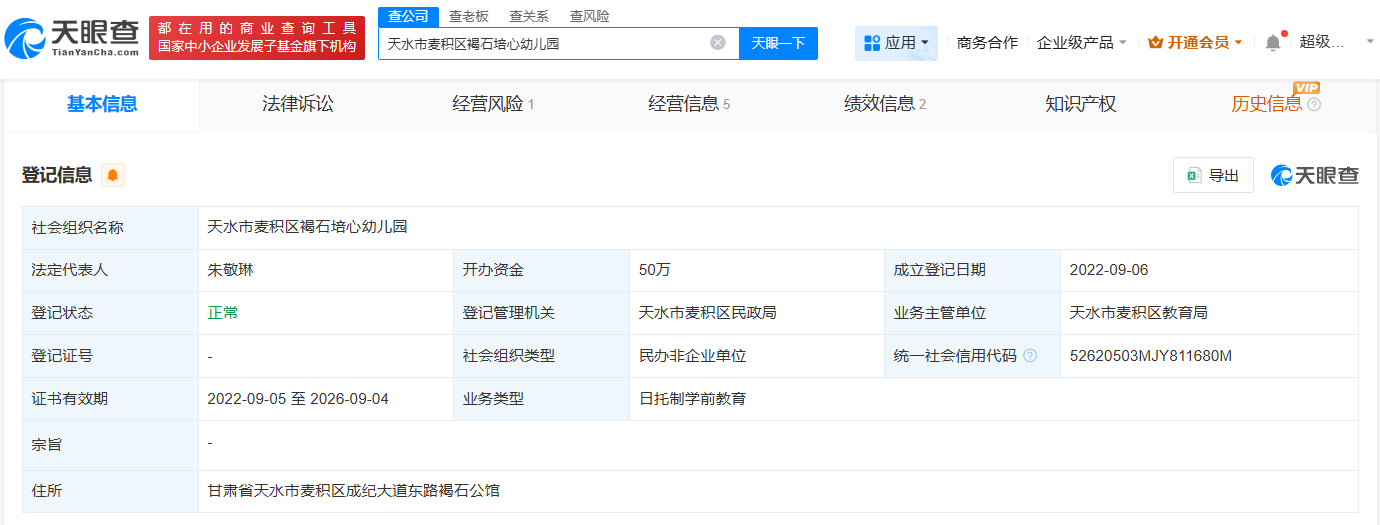Screen dimensions: 1380x525
Task: Expand the 企业级产品 dropdown
Action: (x=1082, y=43)
